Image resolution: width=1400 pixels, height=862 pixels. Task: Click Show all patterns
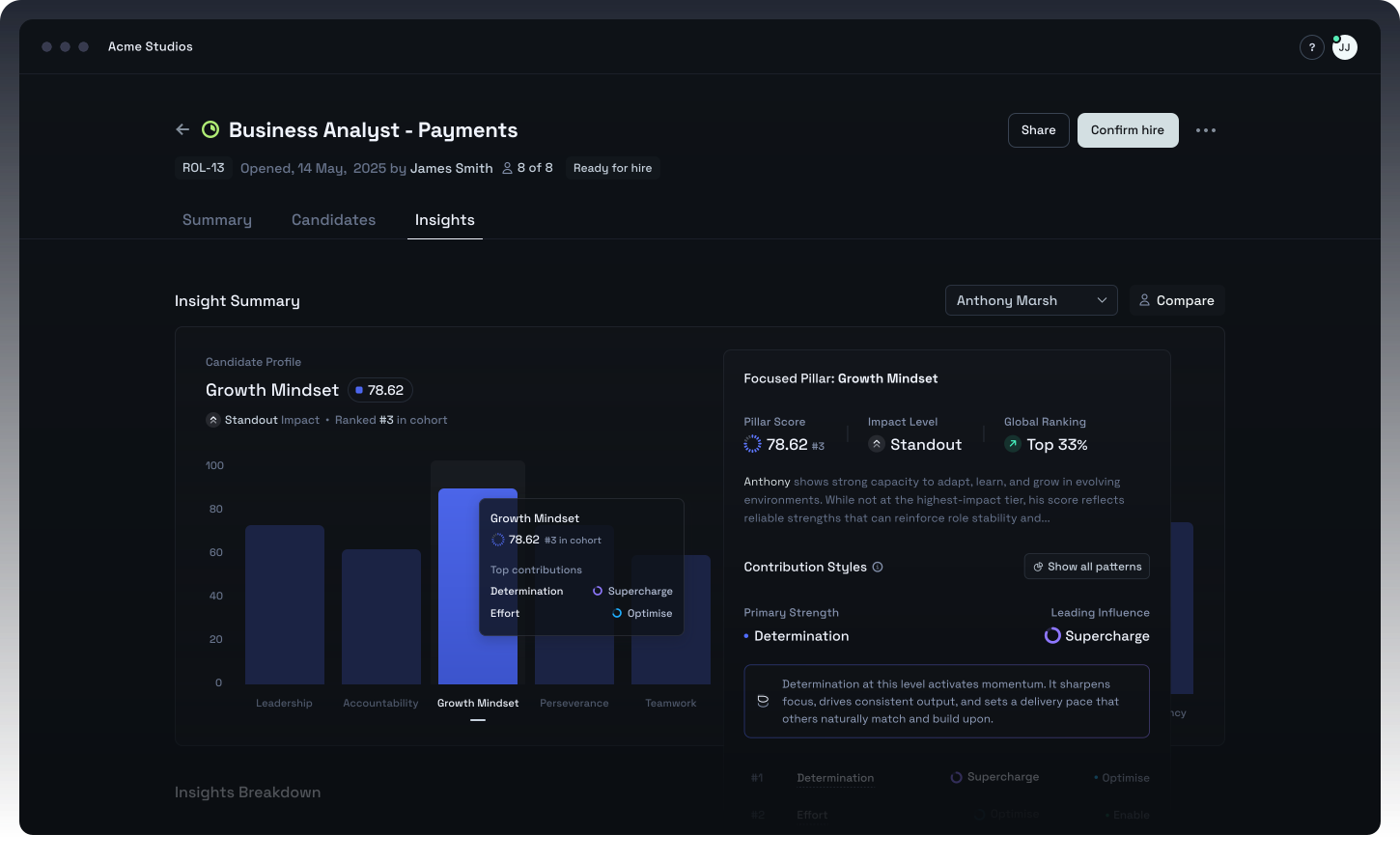point(1086,566)
